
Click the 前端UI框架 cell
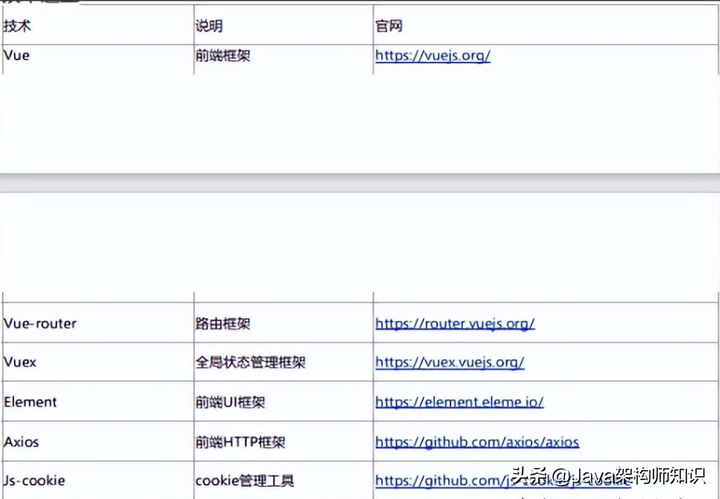pyautogui.click(x=283, y=401)
